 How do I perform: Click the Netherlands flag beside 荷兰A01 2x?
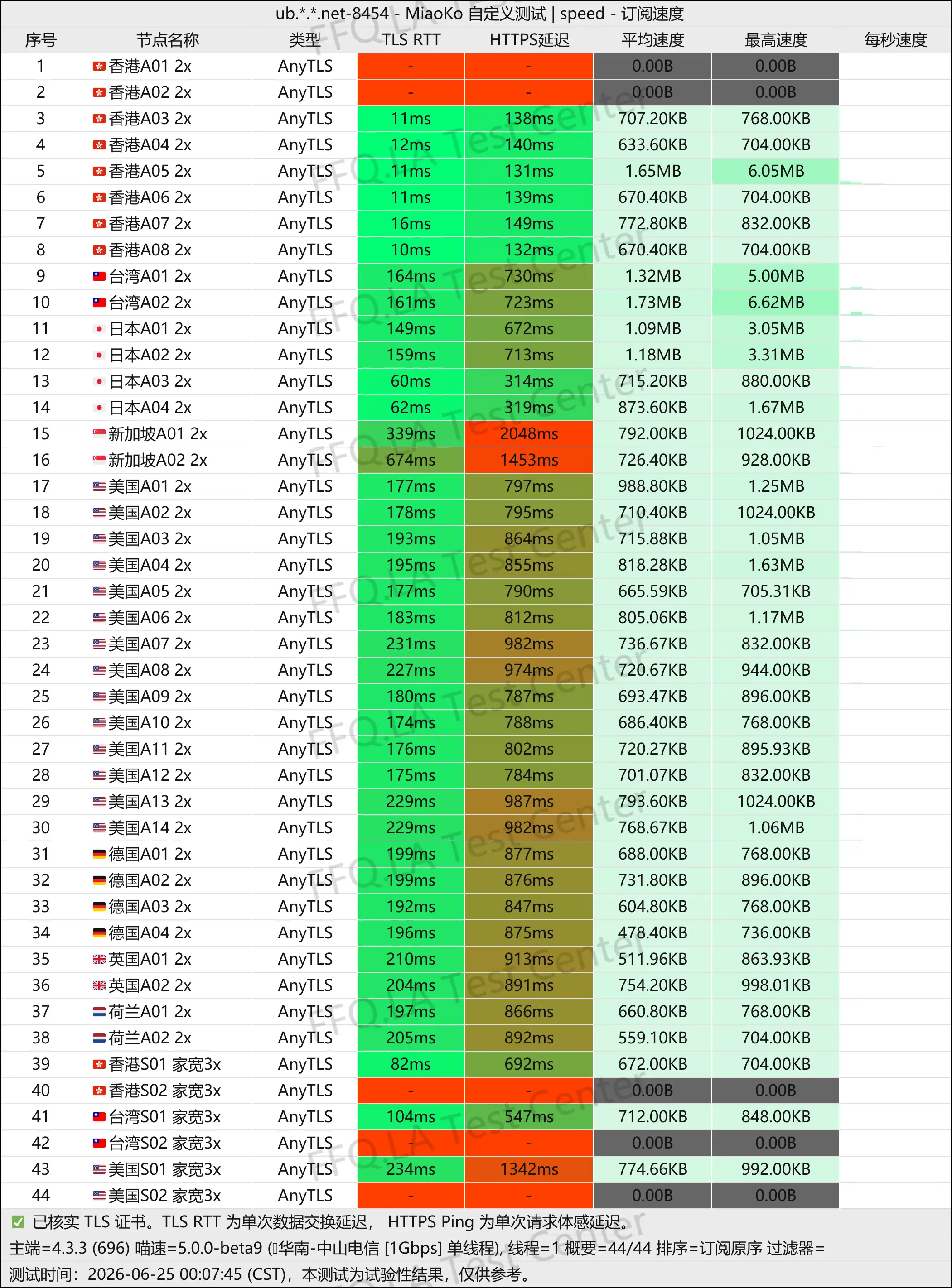(x=99, y=1011)
